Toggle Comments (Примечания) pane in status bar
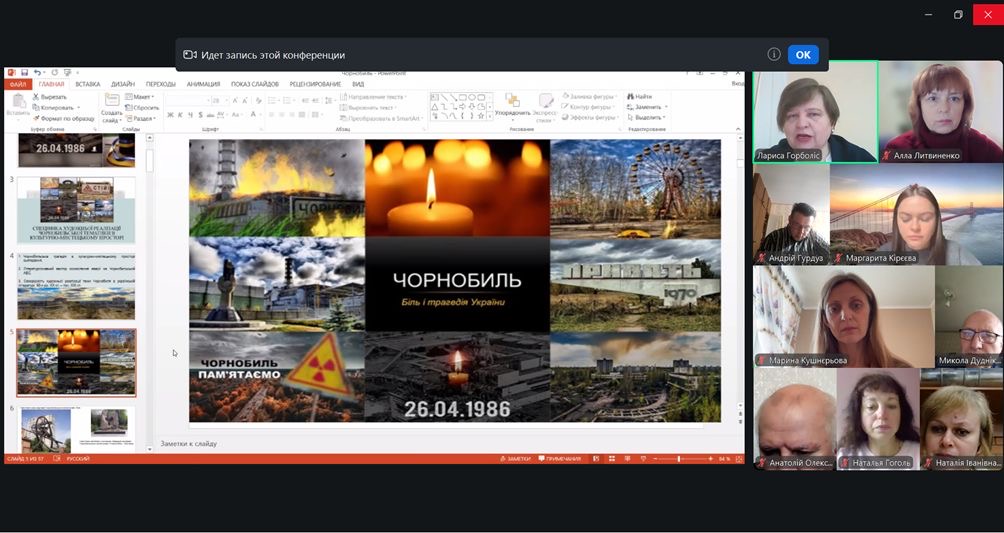This screenshot has width=1004, height=533. tap(562, 458)
